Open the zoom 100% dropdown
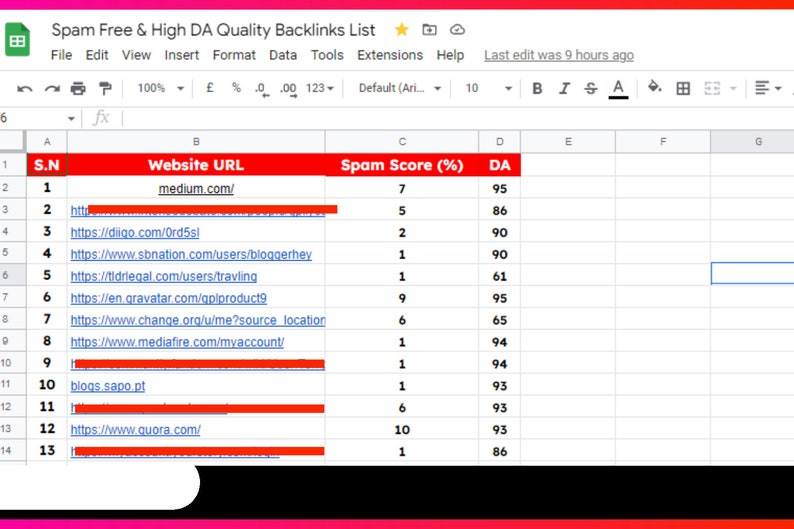 [160, 88]
